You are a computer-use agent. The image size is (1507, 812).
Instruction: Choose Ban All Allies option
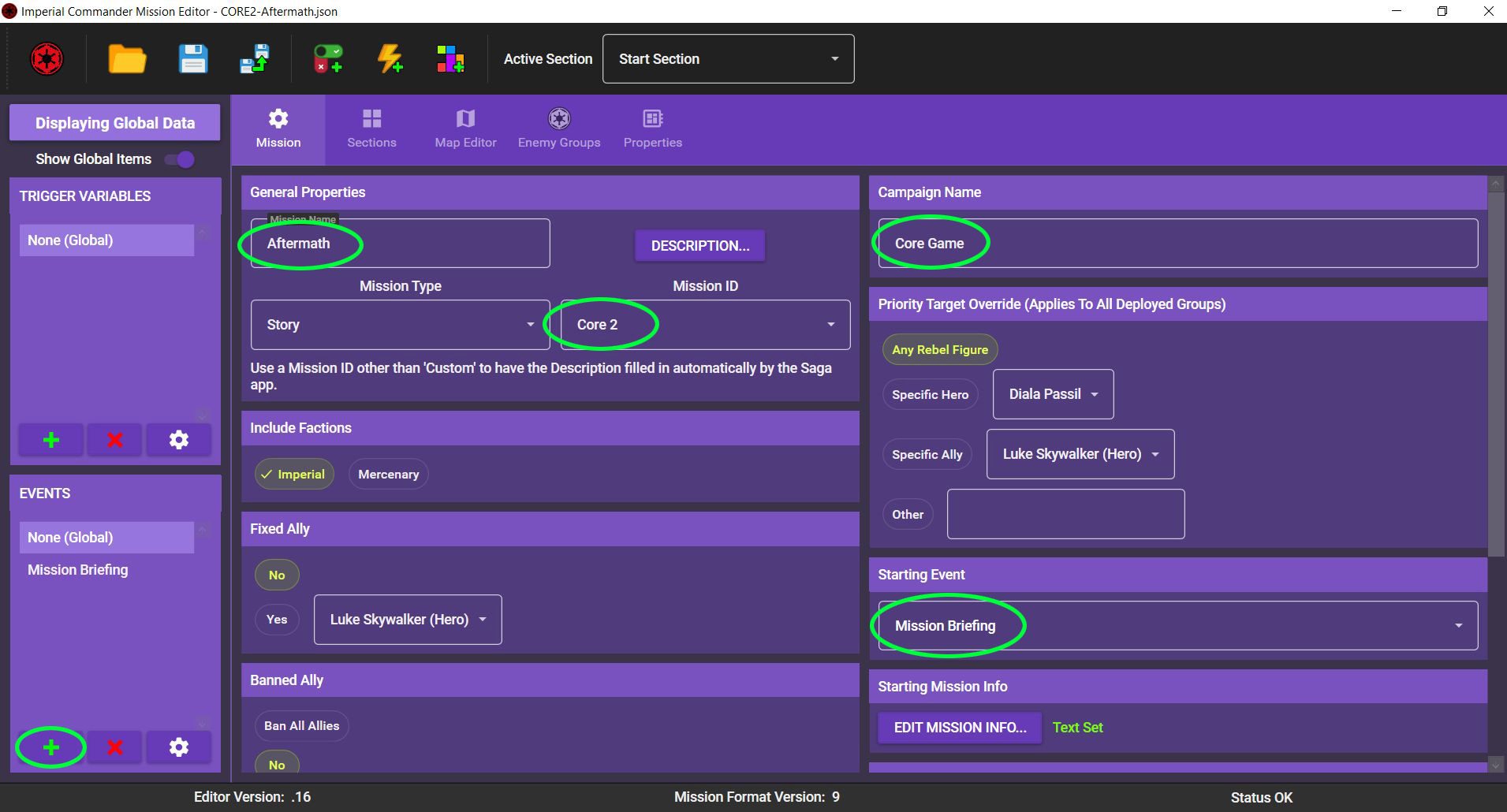coord(301,726)
